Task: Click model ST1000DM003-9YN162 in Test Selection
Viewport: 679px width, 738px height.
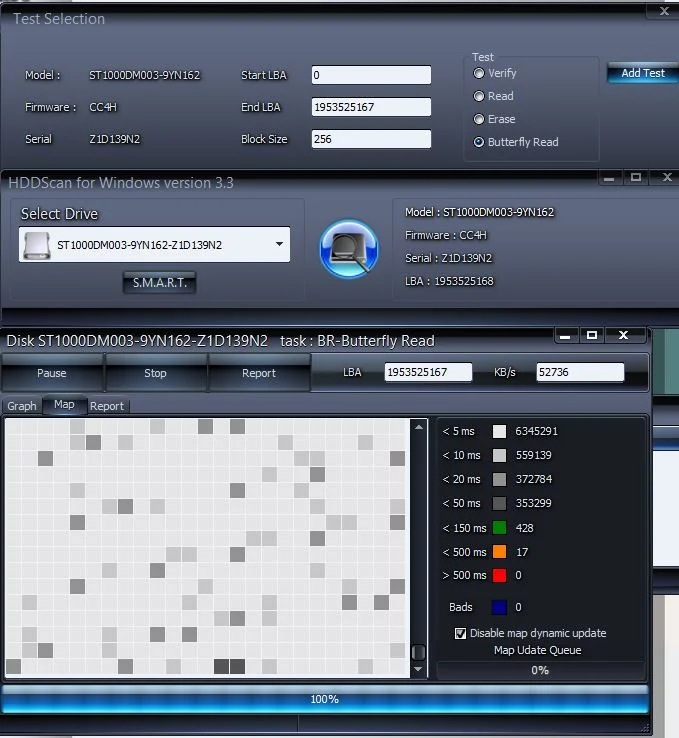Action: [144, 75]
